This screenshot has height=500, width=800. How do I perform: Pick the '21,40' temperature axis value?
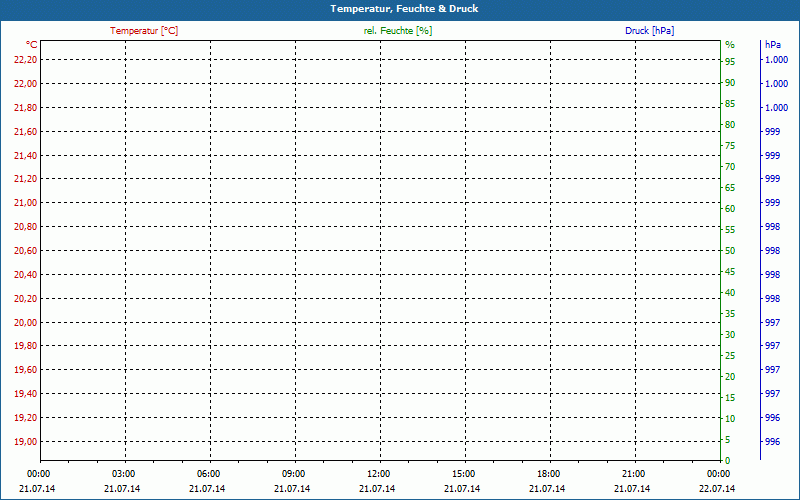[x=26, y=156]
